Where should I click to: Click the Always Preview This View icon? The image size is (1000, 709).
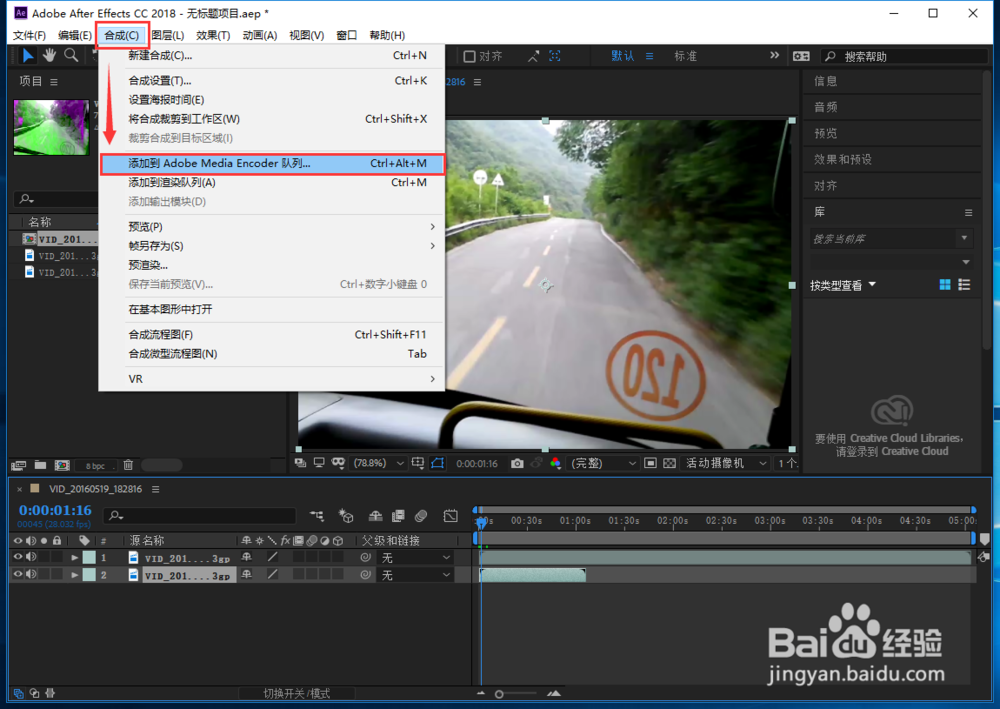click(300, 463)
